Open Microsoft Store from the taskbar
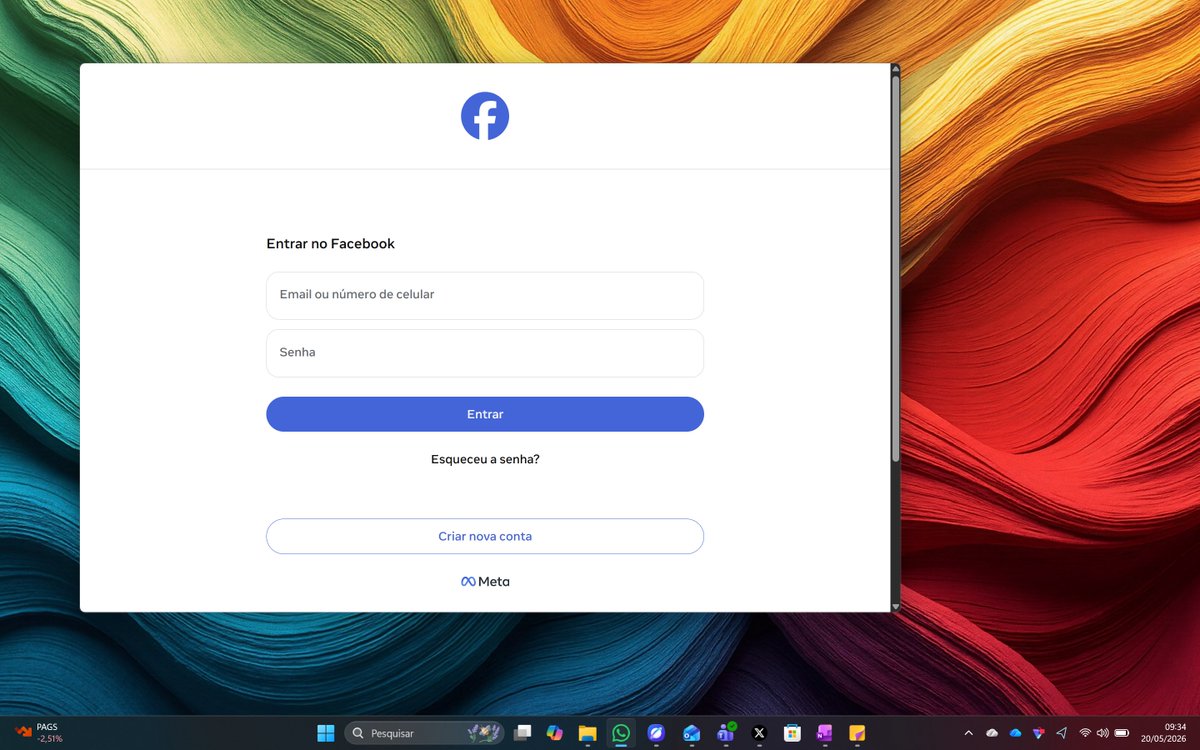The height and width of the screenshot is (750, 1200). tap(792, 733)
